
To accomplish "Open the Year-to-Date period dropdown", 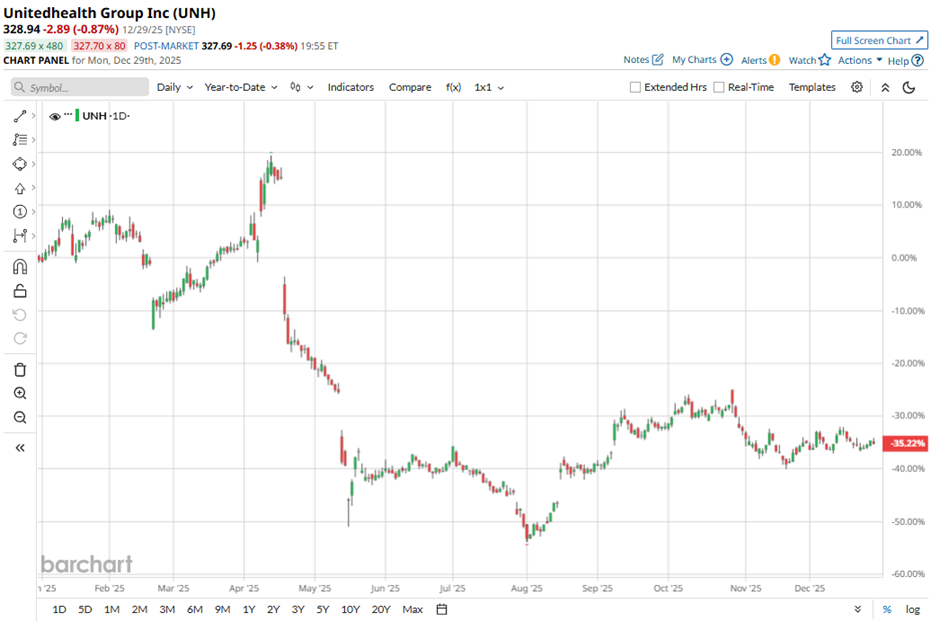I will [x=241, y=87].
